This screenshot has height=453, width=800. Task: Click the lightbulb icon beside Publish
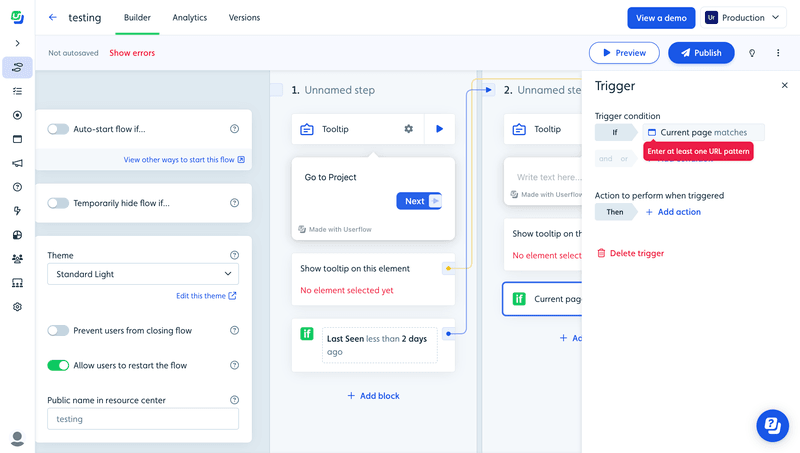(x=752, y=53)
